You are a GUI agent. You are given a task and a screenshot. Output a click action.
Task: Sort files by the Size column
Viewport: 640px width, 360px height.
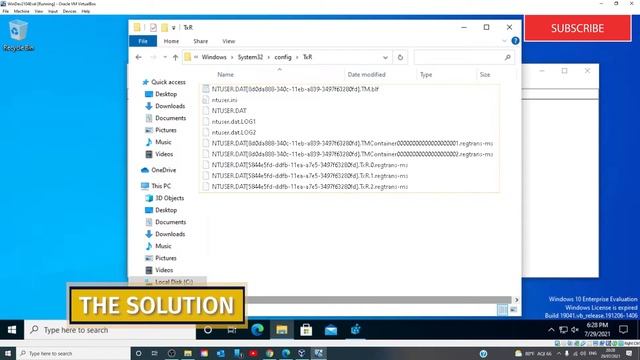[x=485, y=75]
